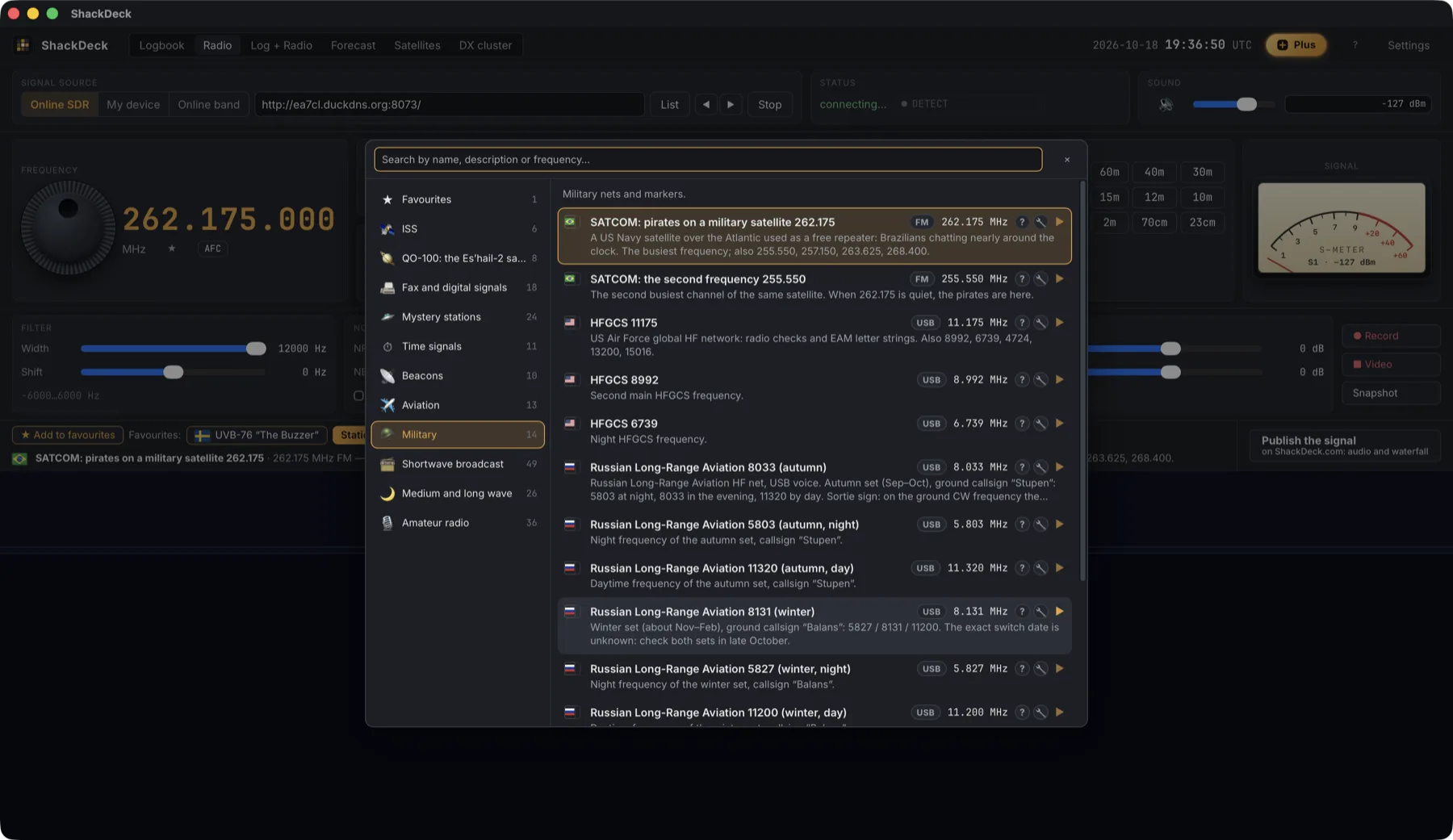
Task: Open the Satellites tab
Action: 417,45
